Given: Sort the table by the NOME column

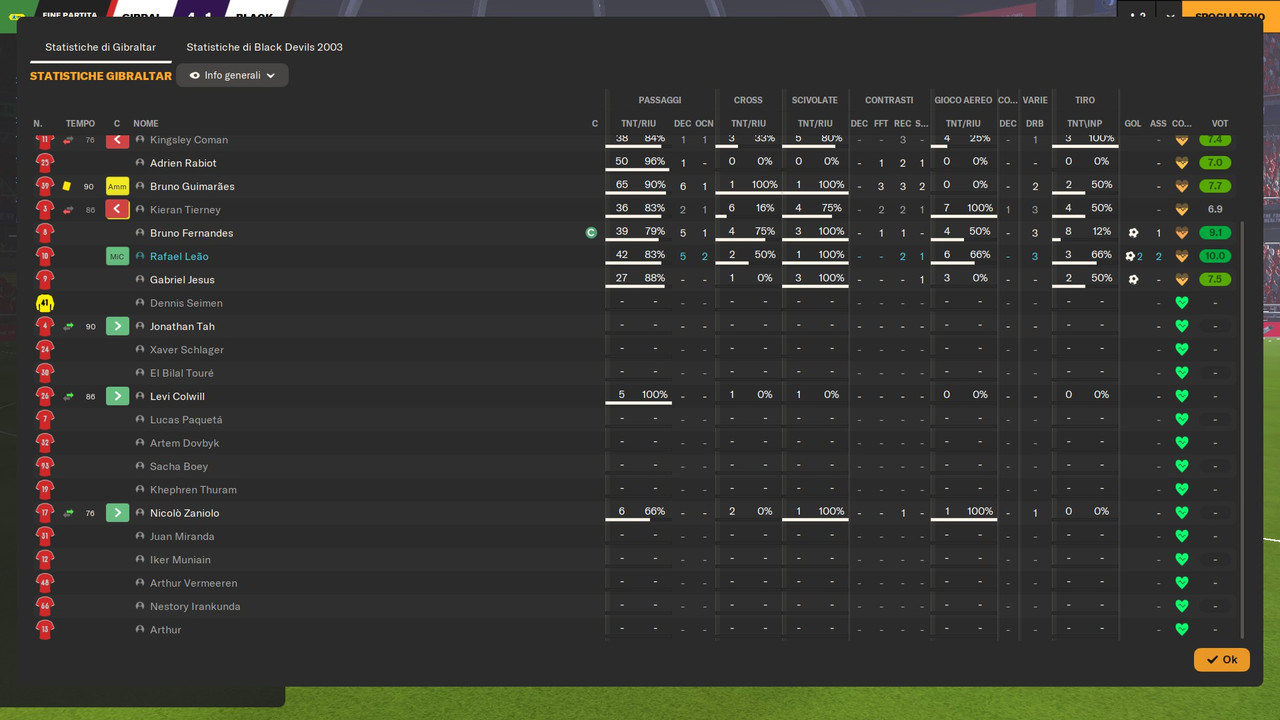Looking at the screenshot, I should pos(146,124).
